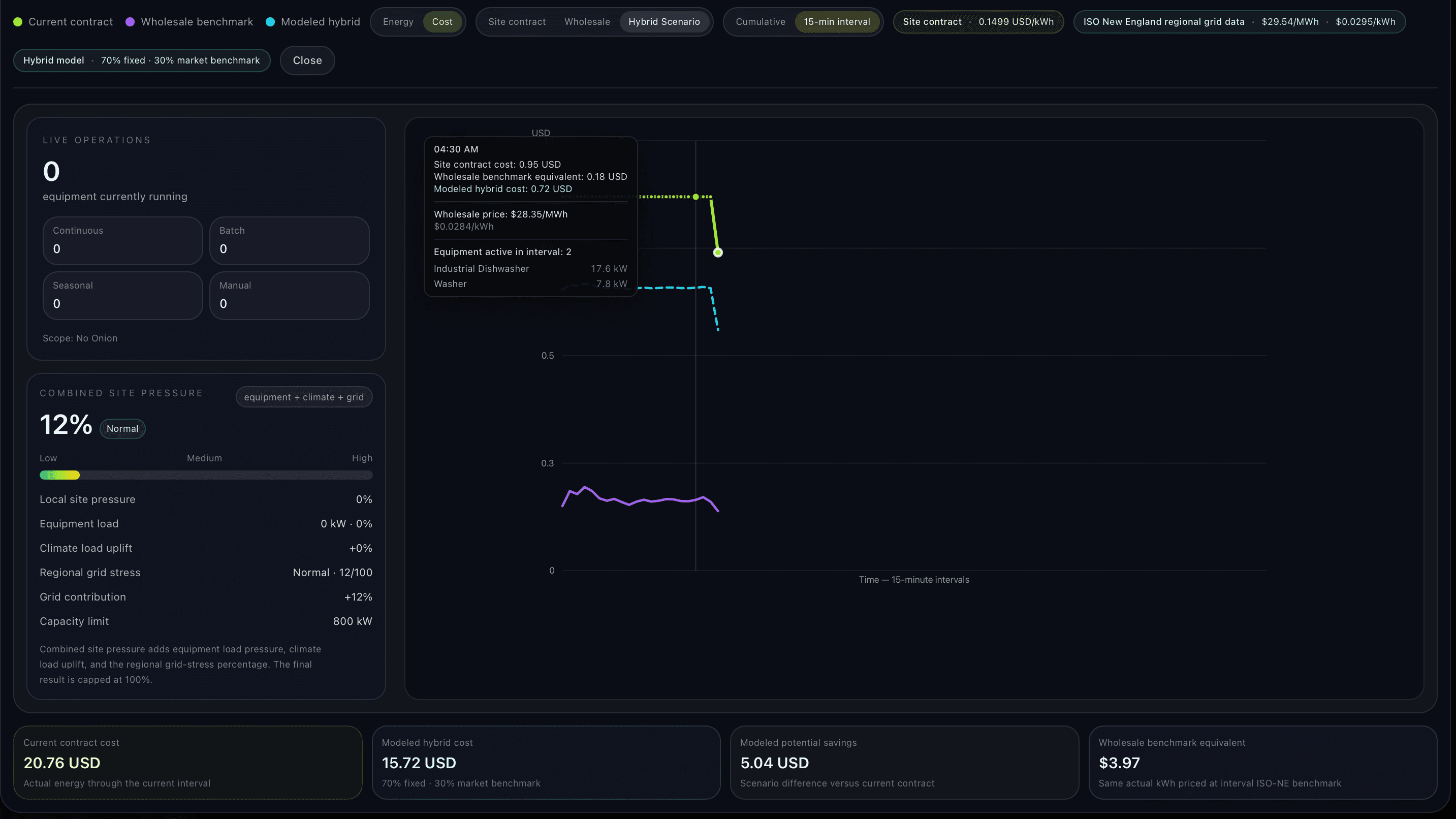Toggle Wholesale benchmark legend purple dot
The width and height of the screenshot is (1456, 819).
[x=130, y=22]
